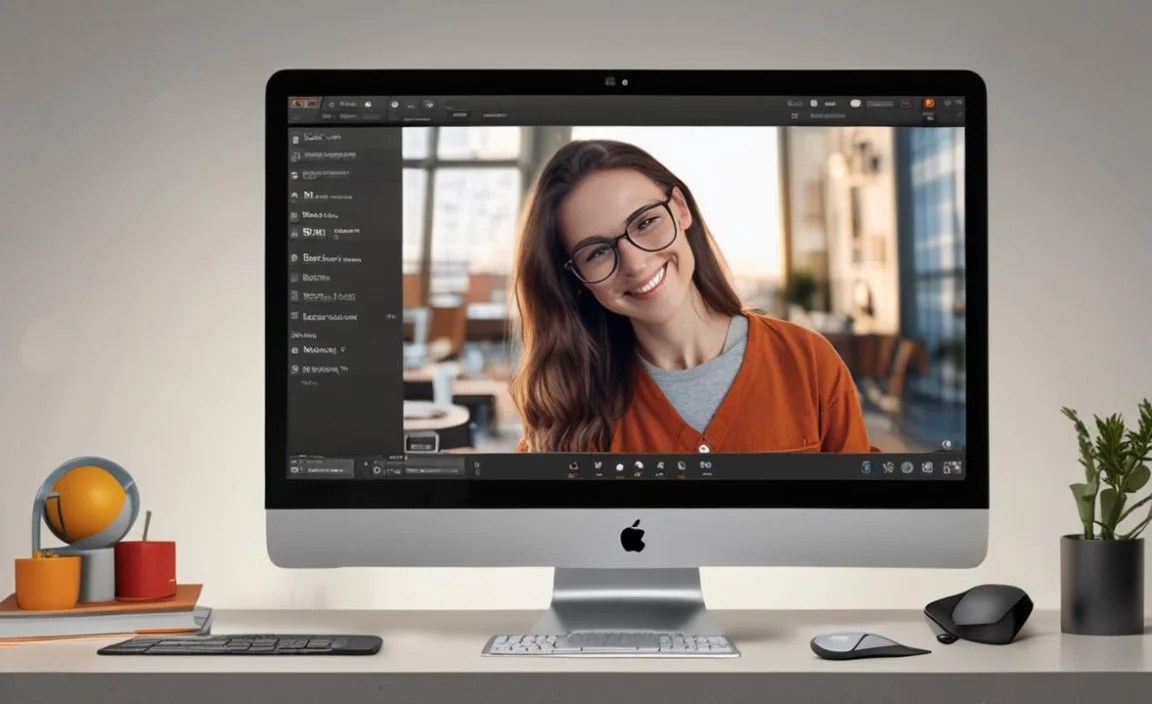Click the small square icon under the top-right controls
This screenshot has width=1152, height=704.
tap(794, 116)
